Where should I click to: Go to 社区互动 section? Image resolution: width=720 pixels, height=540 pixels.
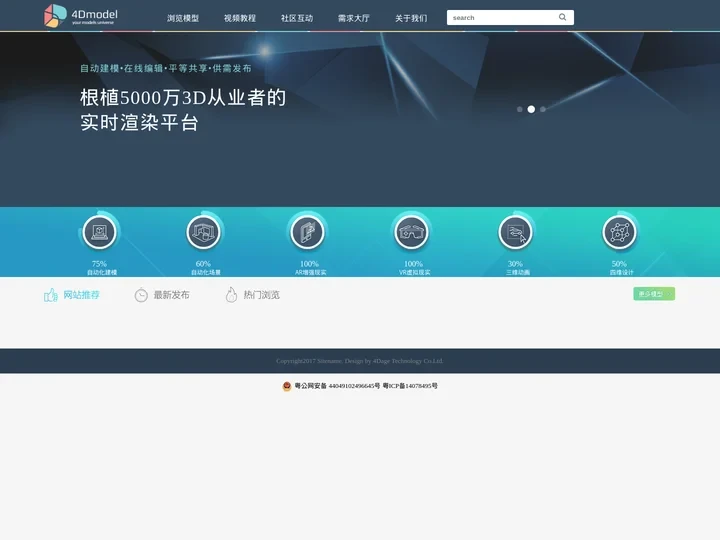(297, 18)
